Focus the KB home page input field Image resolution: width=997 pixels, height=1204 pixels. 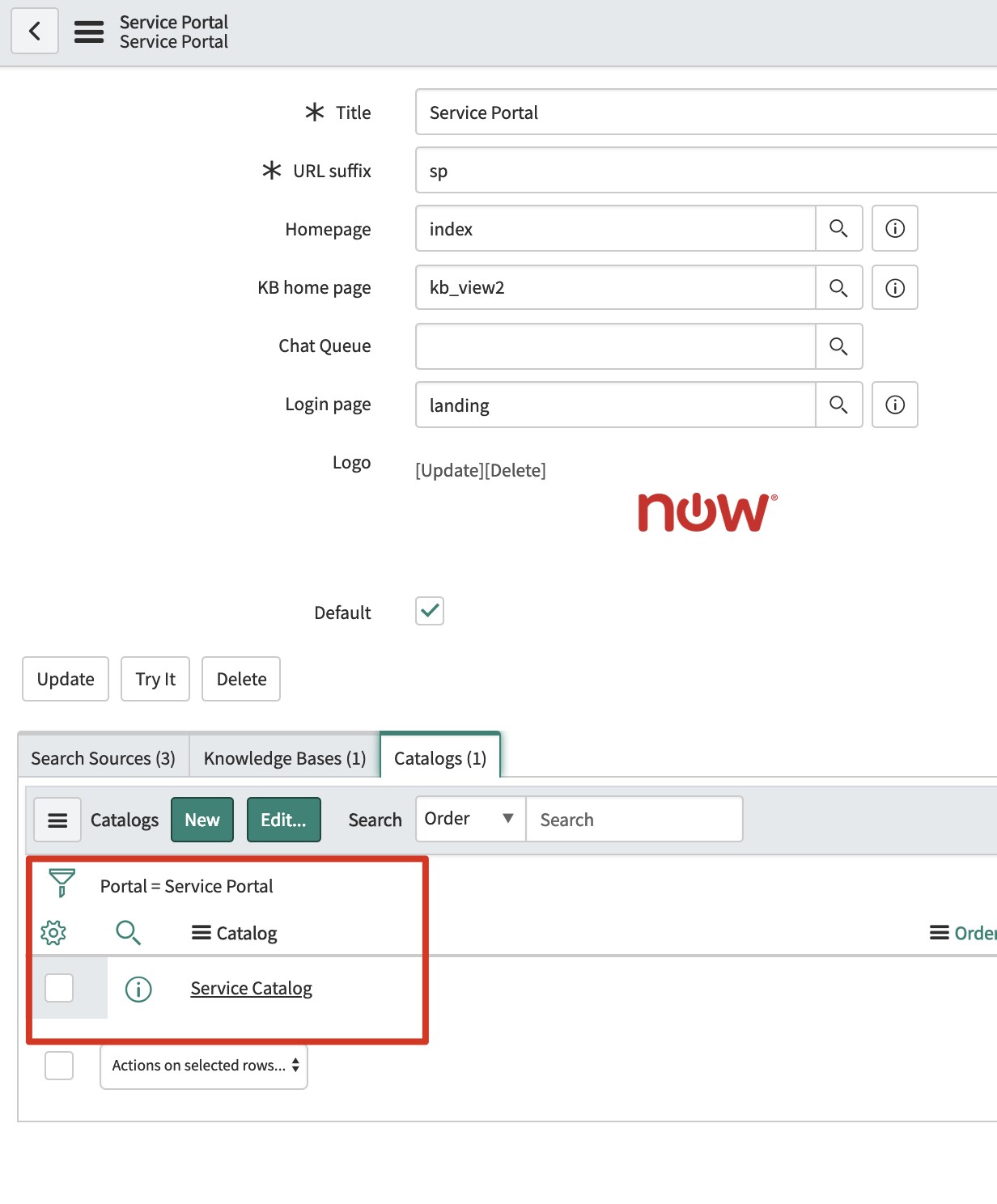tap(615, 287)
